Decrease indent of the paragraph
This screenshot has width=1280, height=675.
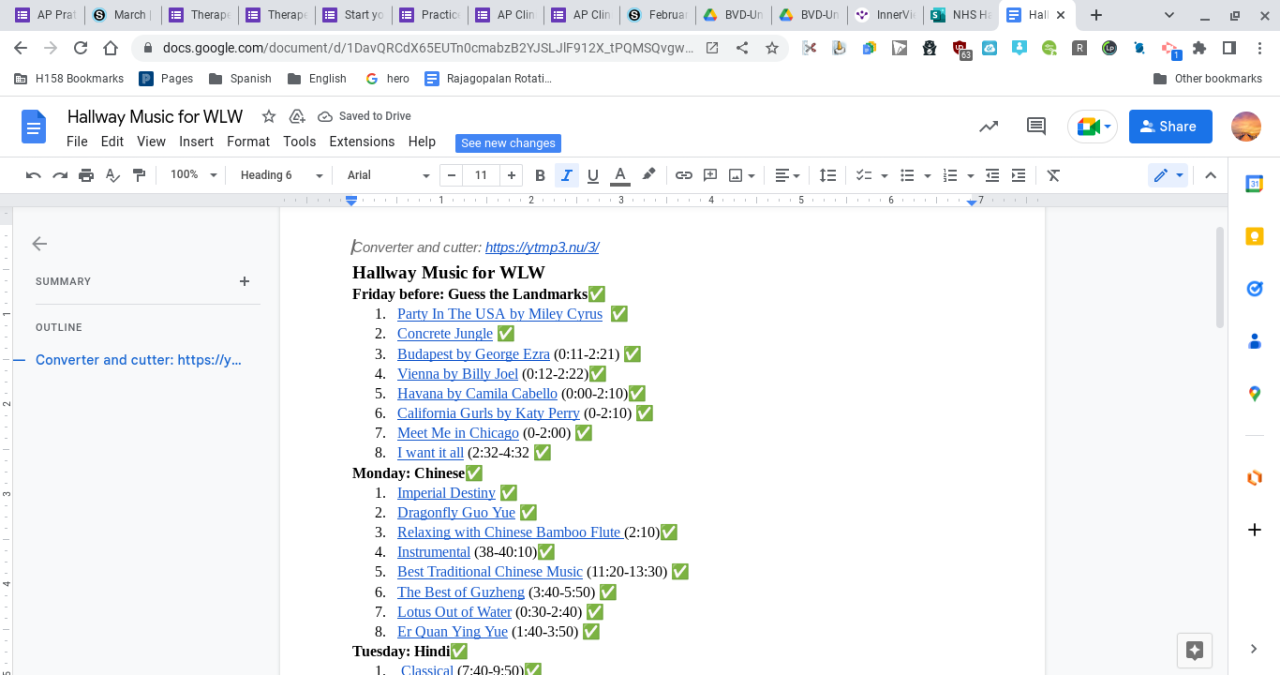pyautogui.click(x=992, y=175)
